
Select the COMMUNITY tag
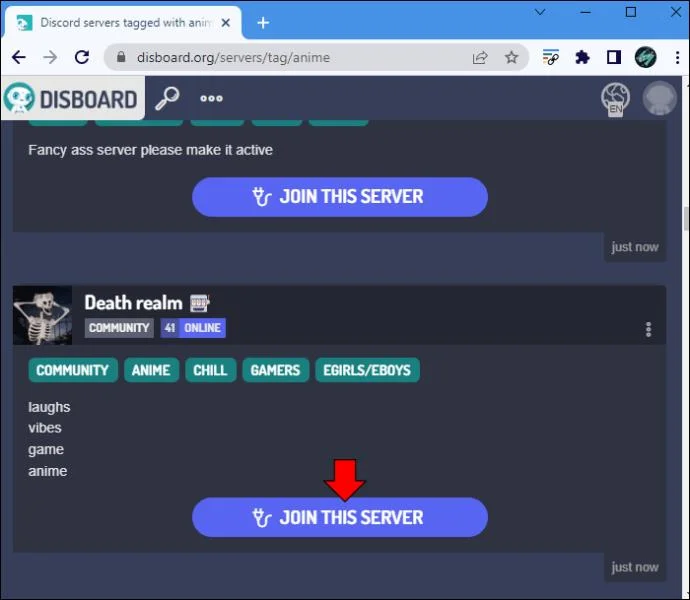pos(73,370)
